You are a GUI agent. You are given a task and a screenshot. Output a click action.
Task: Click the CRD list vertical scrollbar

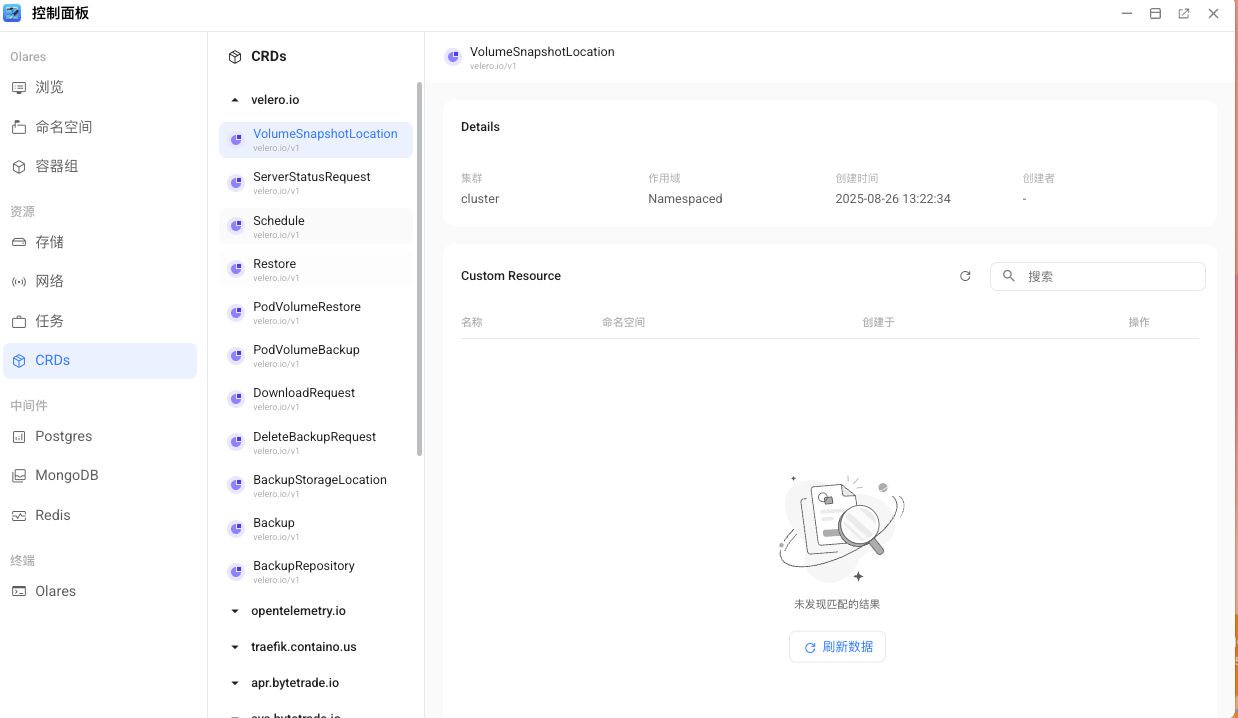coord(419,270)
